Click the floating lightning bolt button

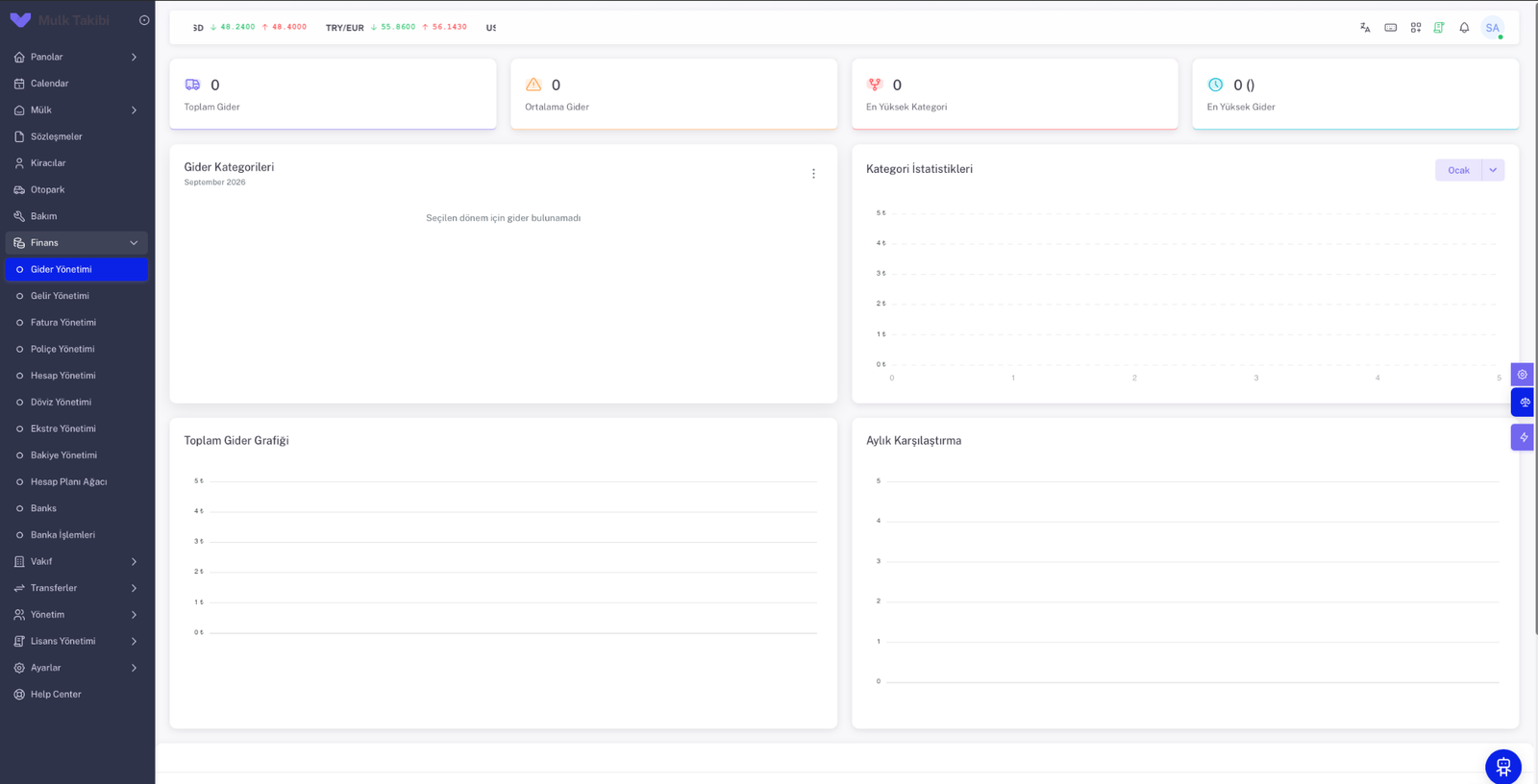[x=1523, y=437]
